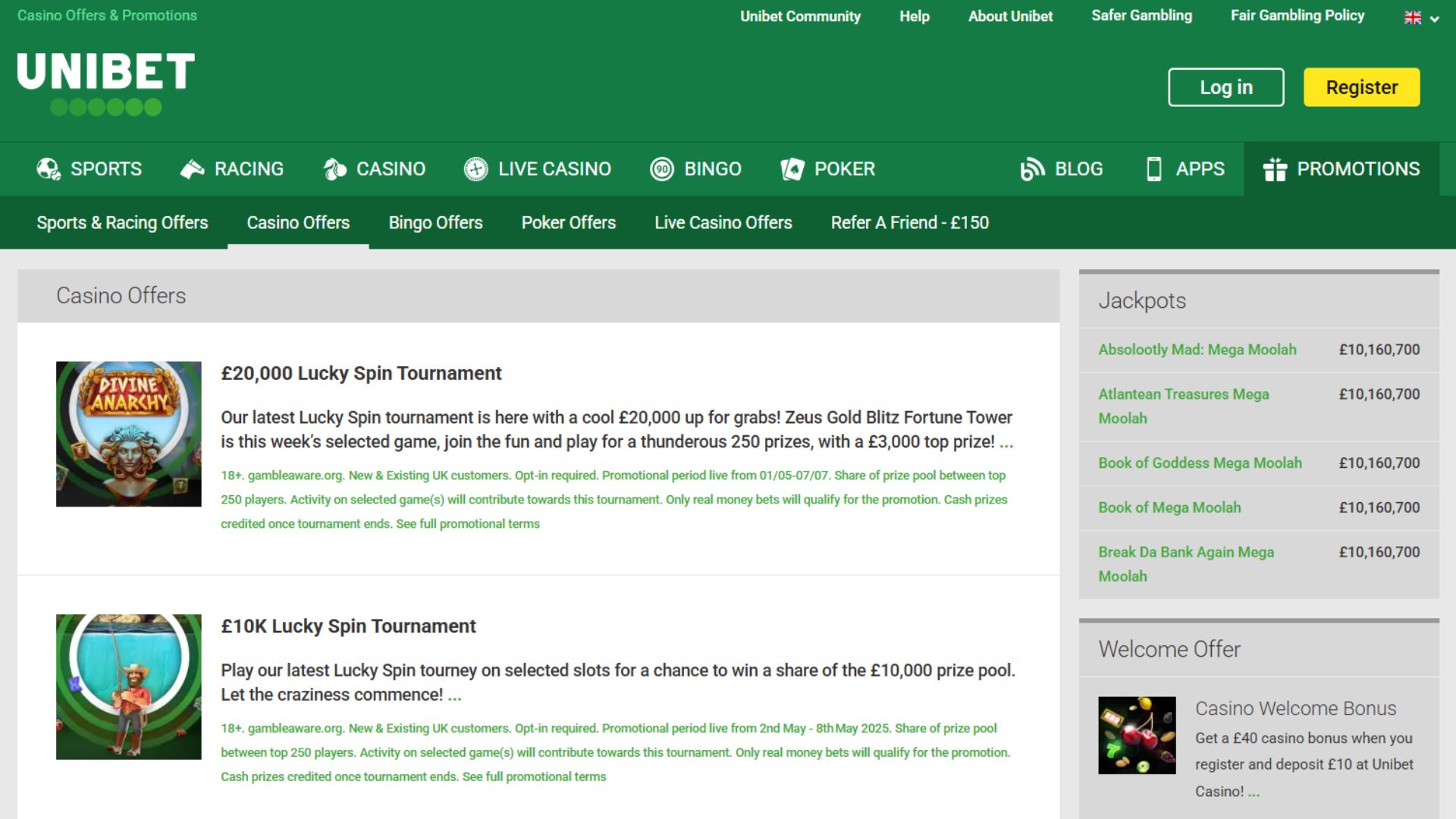This screenshot has width=1456, height=819.
Task: Open the Casino Welcome Bonus cherry thumbnail
Action: point(1137,736)
